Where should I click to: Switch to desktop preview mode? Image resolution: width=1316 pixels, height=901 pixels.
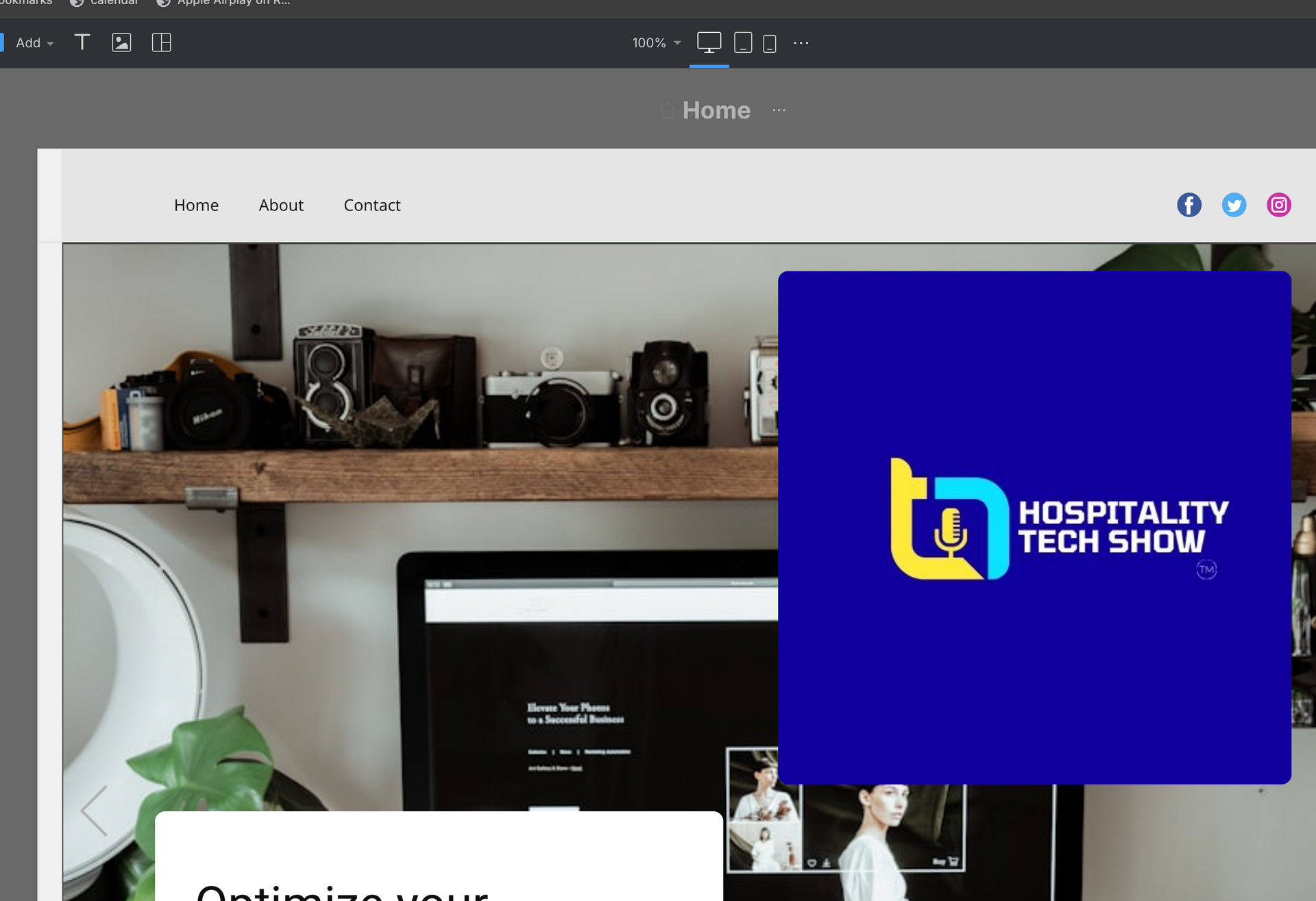point(709,42)
